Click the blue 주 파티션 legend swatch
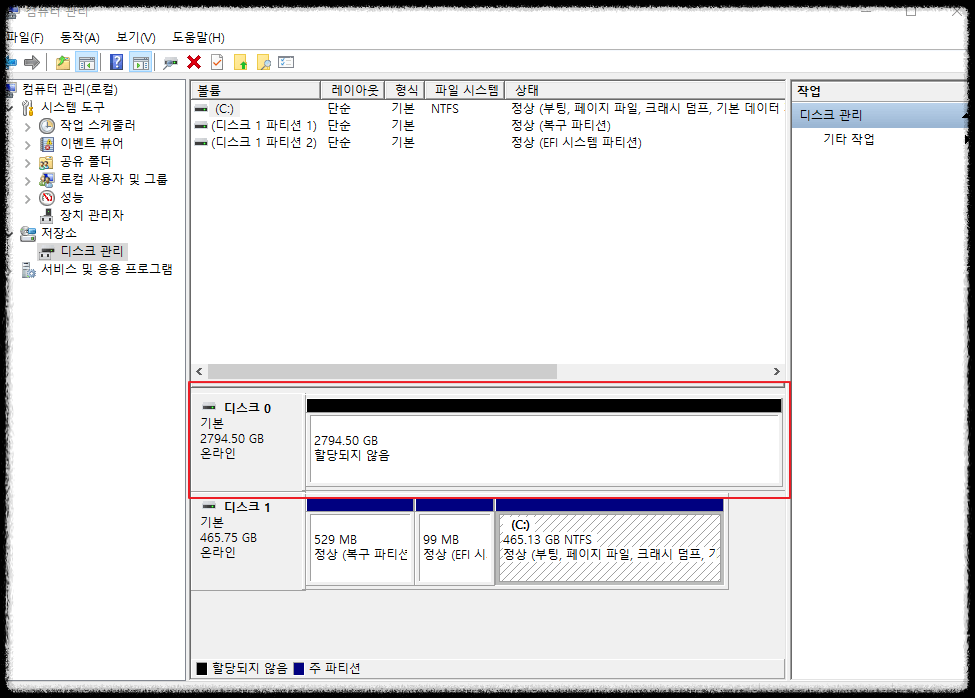975x698 pixels. click(298, 668)
